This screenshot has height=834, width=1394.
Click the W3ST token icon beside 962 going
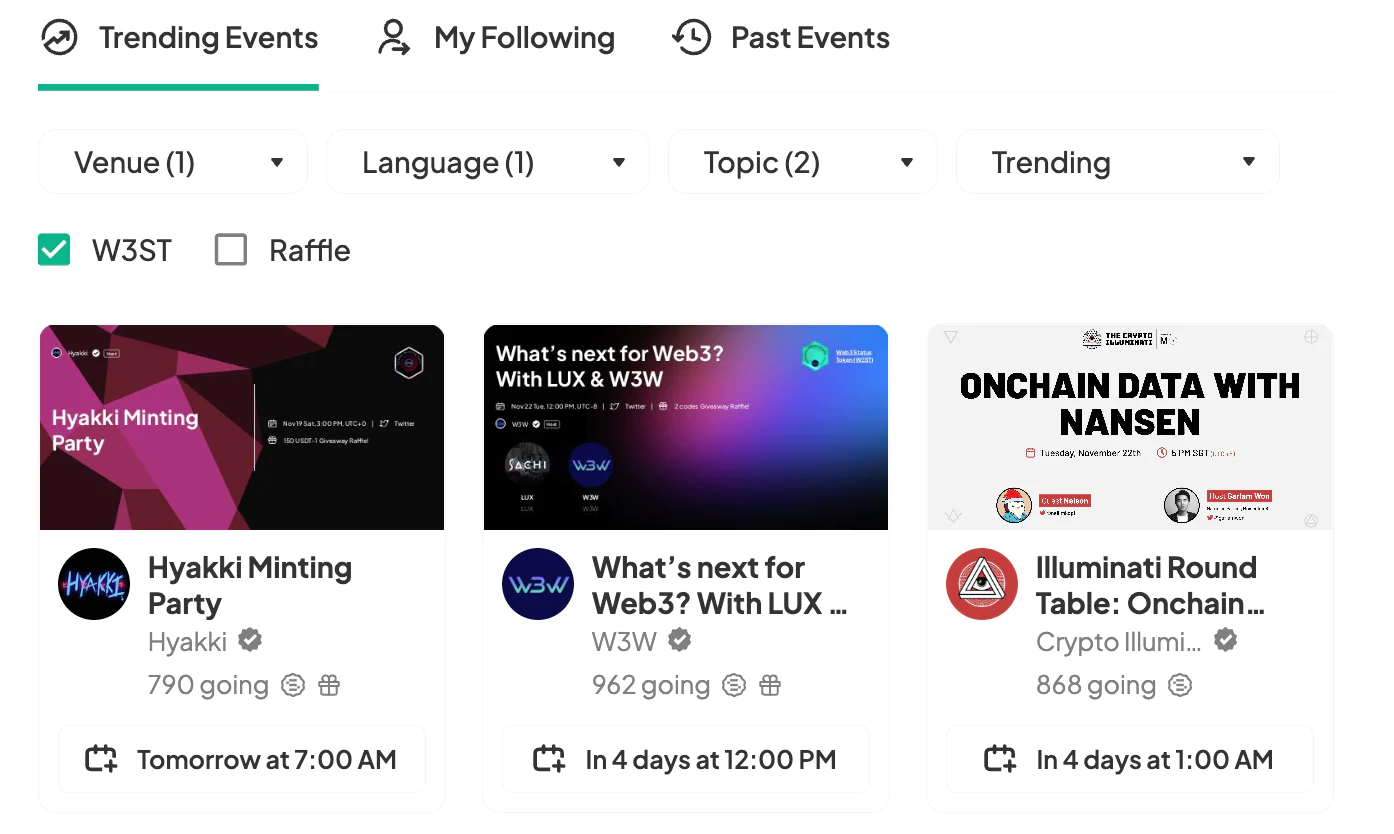click(734, 686)
